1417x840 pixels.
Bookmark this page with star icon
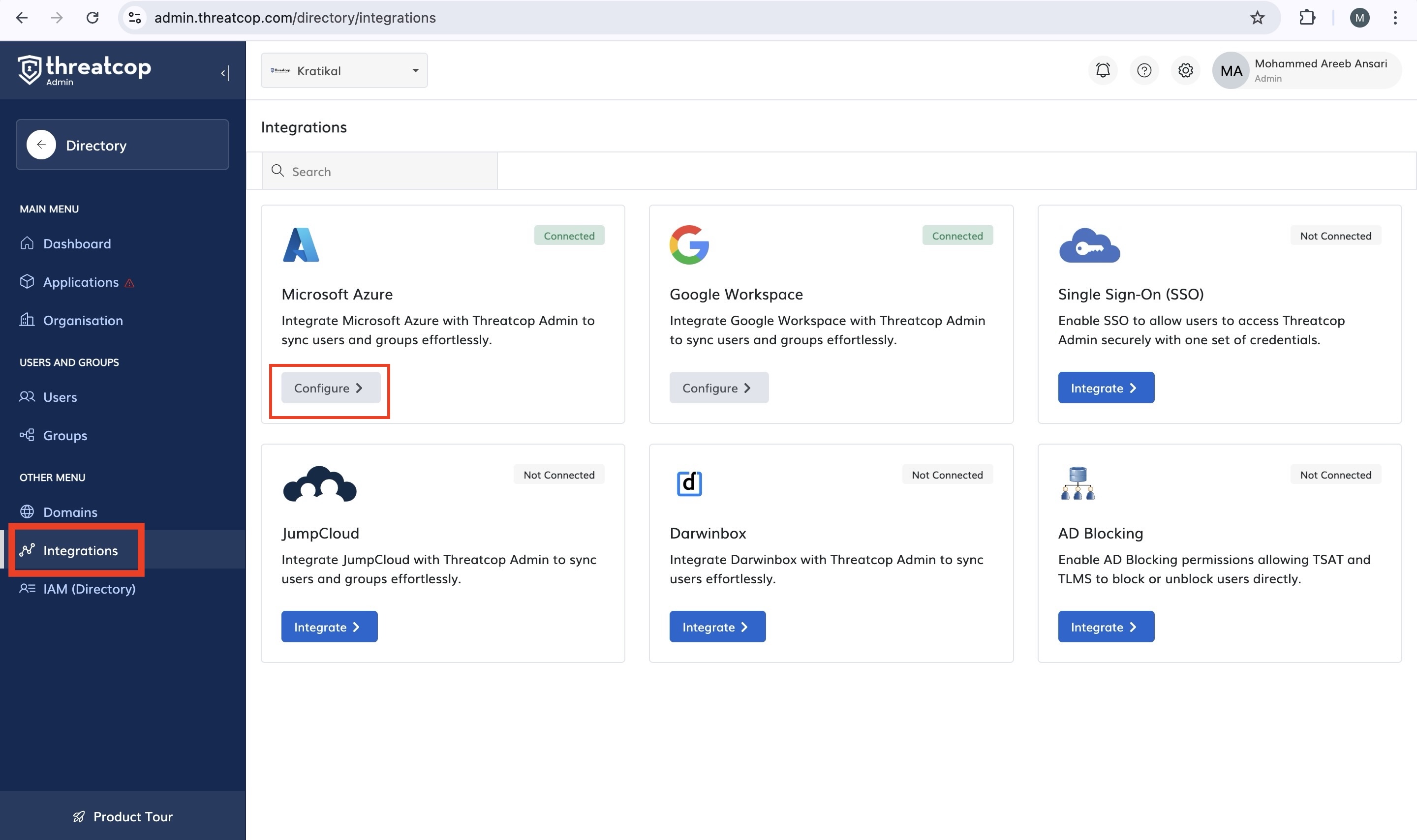pyautogui.click(x=1257, y=18)
